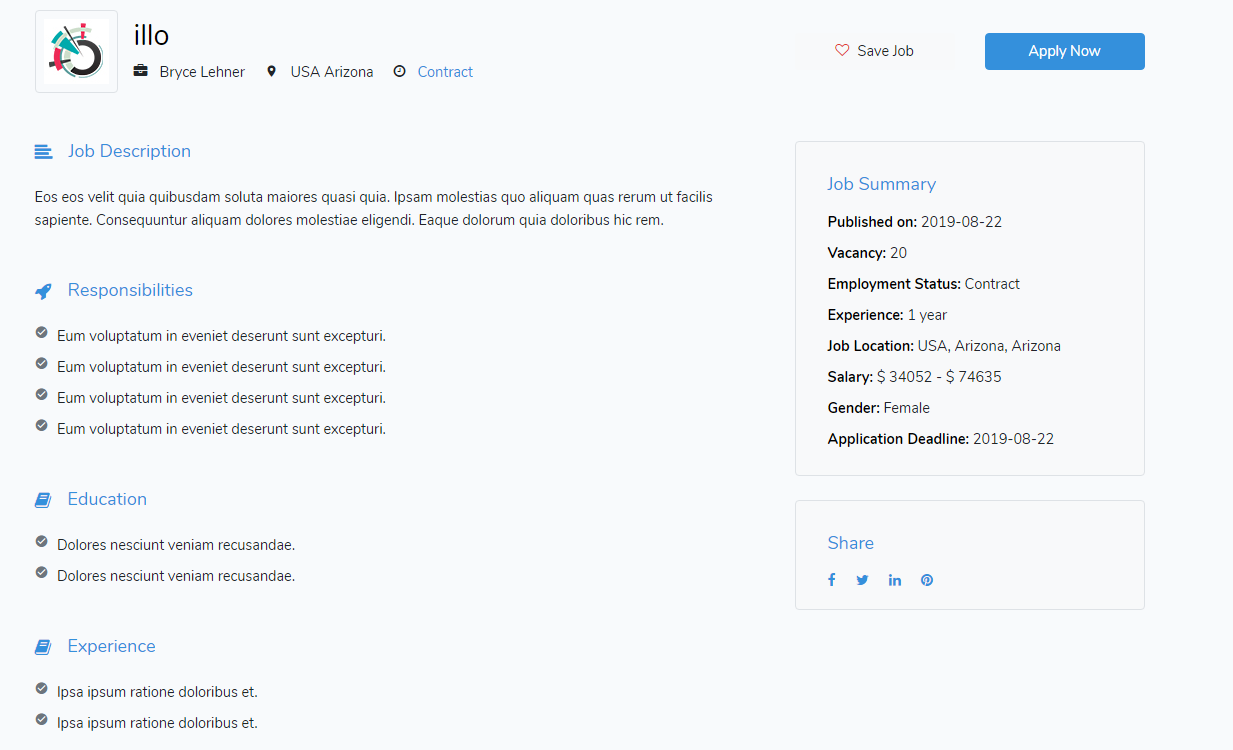The height and width of the screenshot is (750, 1233).
Task: Click the company logo thumbnail
Action: [76, 51]
